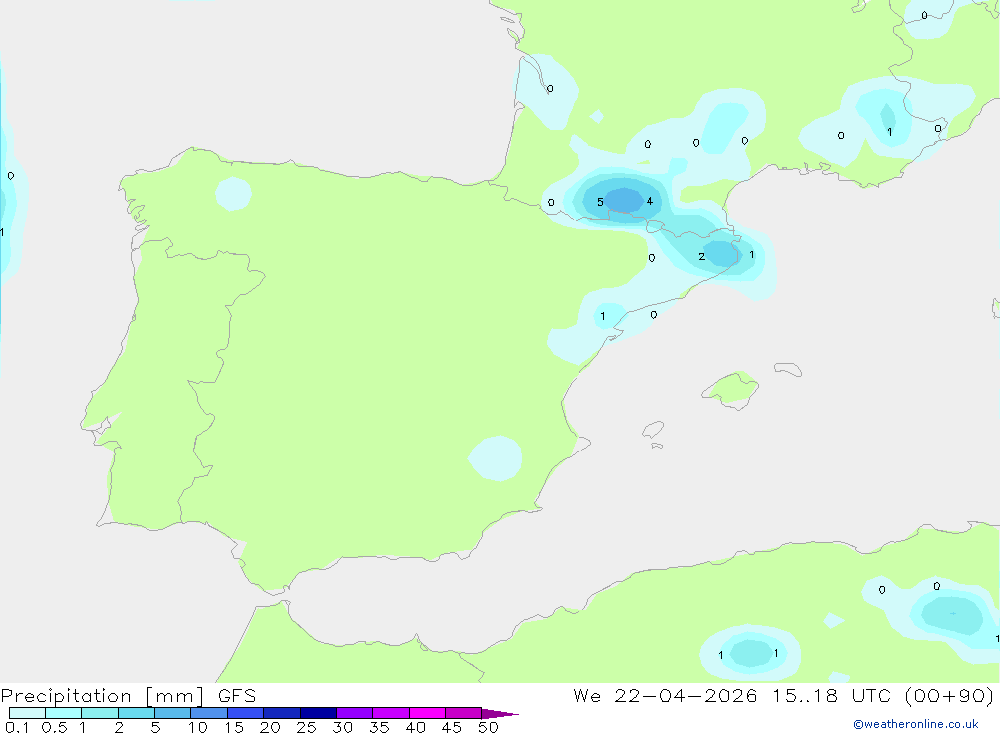
Task: Click the '40' legend scale label
Action: point(416,727)
